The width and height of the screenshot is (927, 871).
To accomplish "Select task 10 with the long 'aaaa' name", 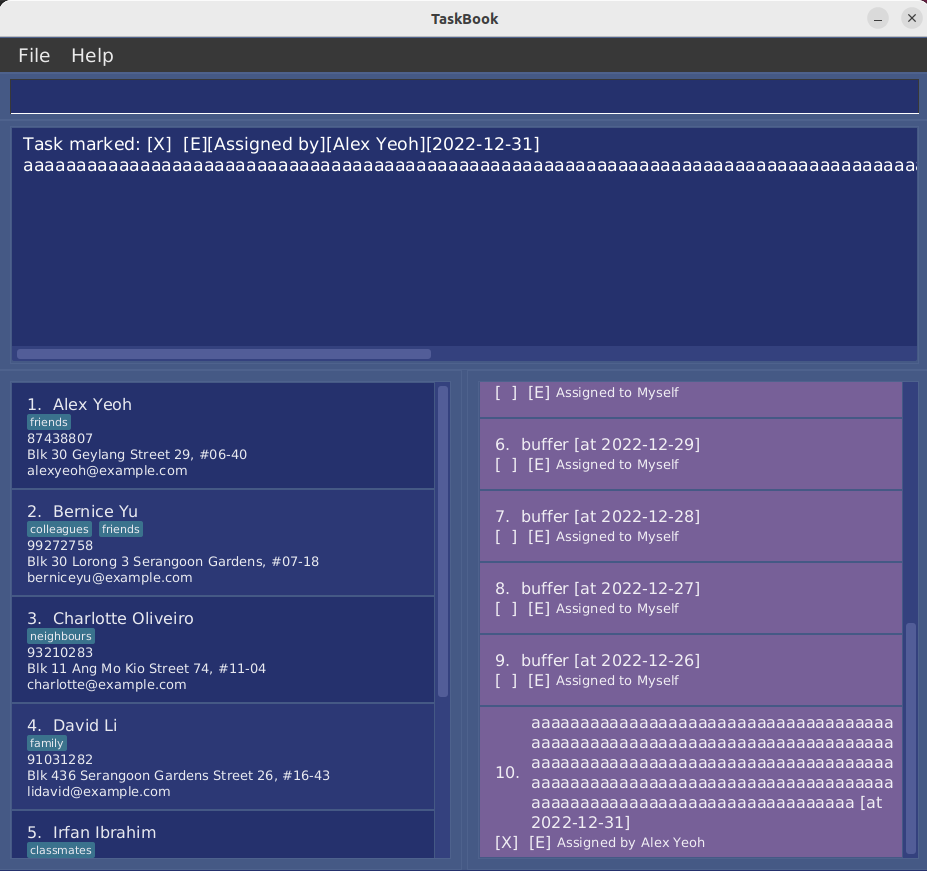I will pyautogui.click(x=691, y=782).
